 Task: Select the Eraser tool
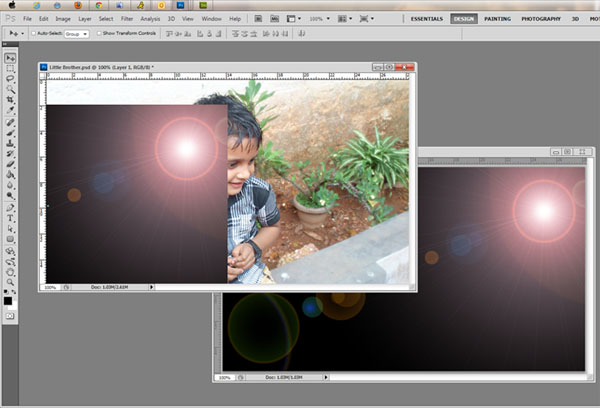(x=10, y=164)
